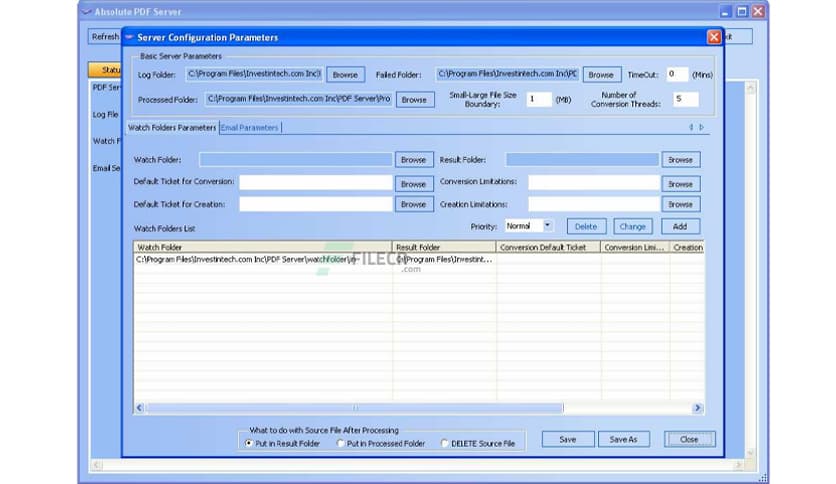Click the horizontal scrollbar thumb of the list
Image resolution: width=836 pixels, height=484 pixels.
tap(354, 408)
